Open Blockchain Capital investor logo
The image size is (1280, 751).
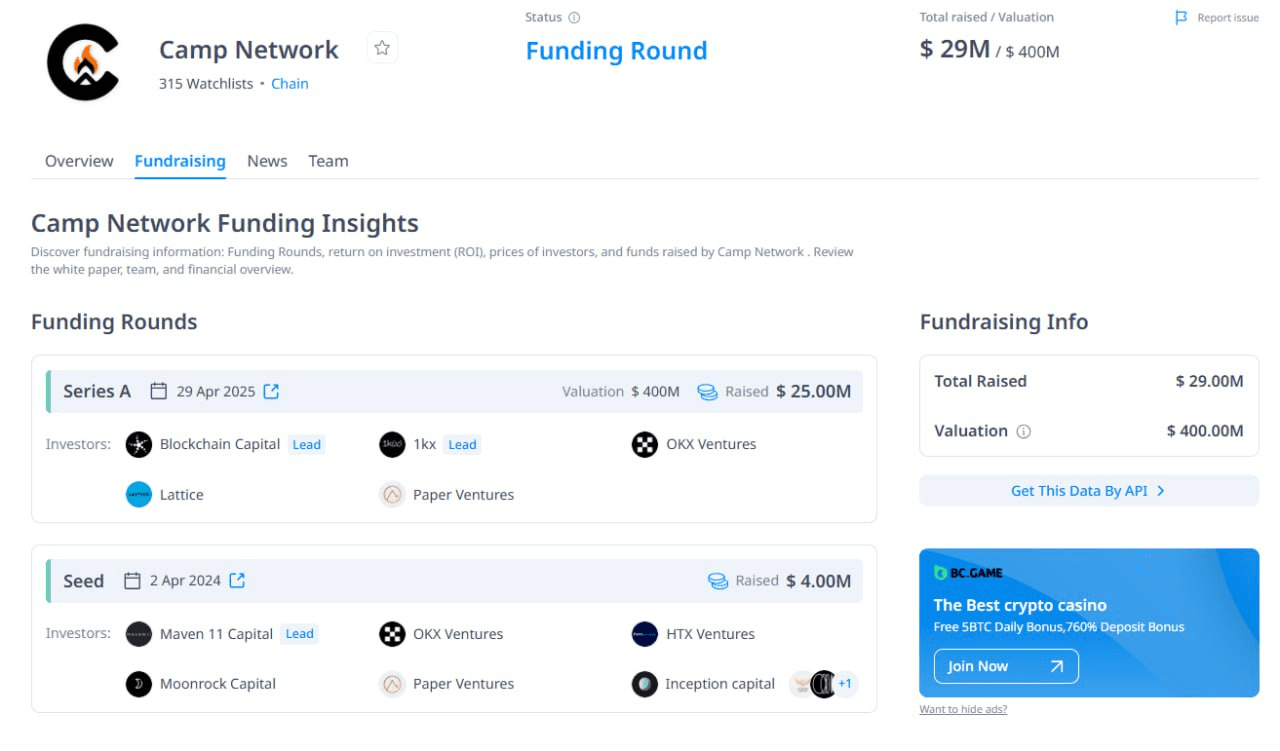click(x=139, y=444)
